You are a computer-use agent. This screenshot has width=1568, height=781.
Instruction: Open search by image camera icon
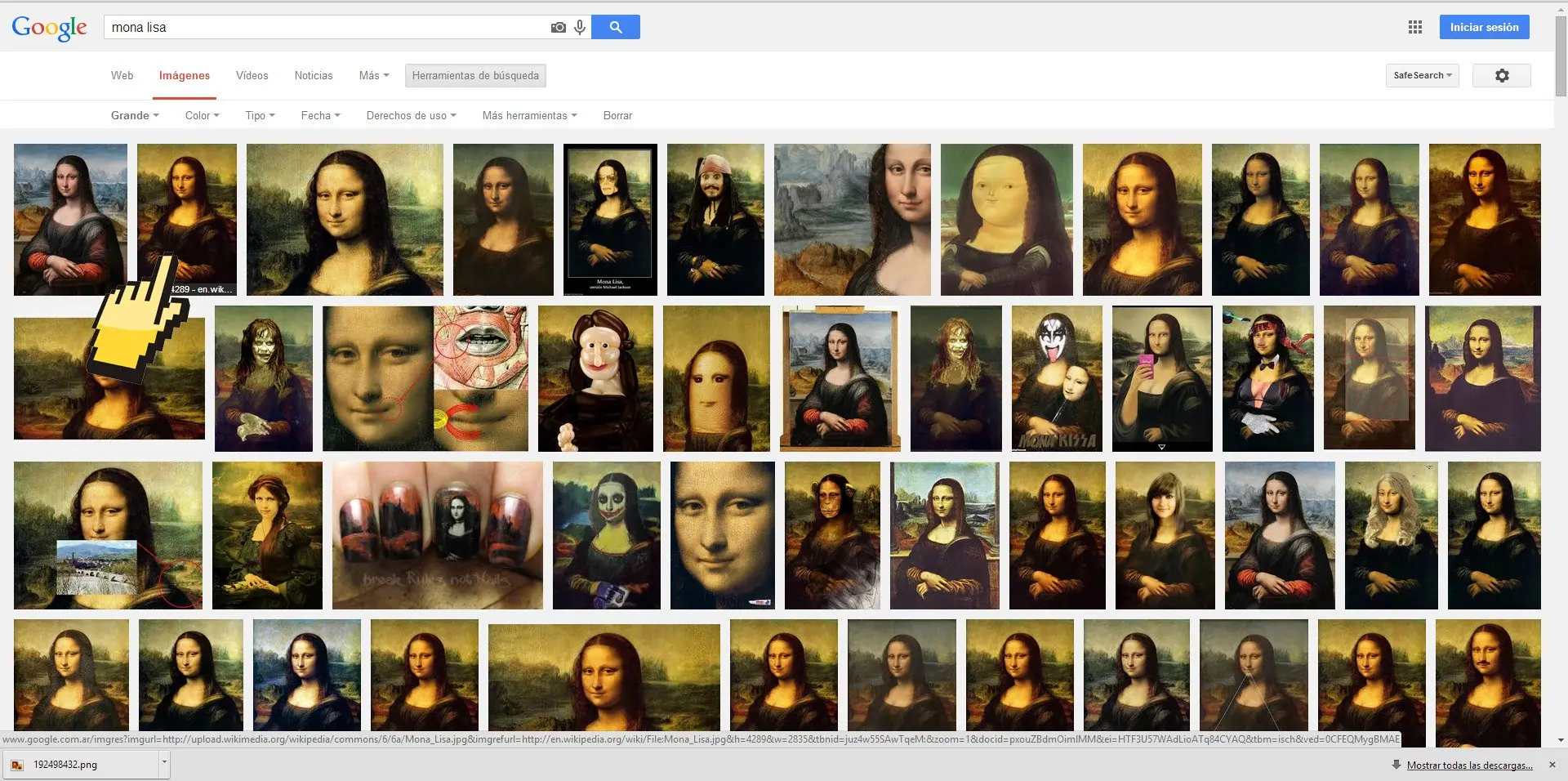tap(559, 27)
